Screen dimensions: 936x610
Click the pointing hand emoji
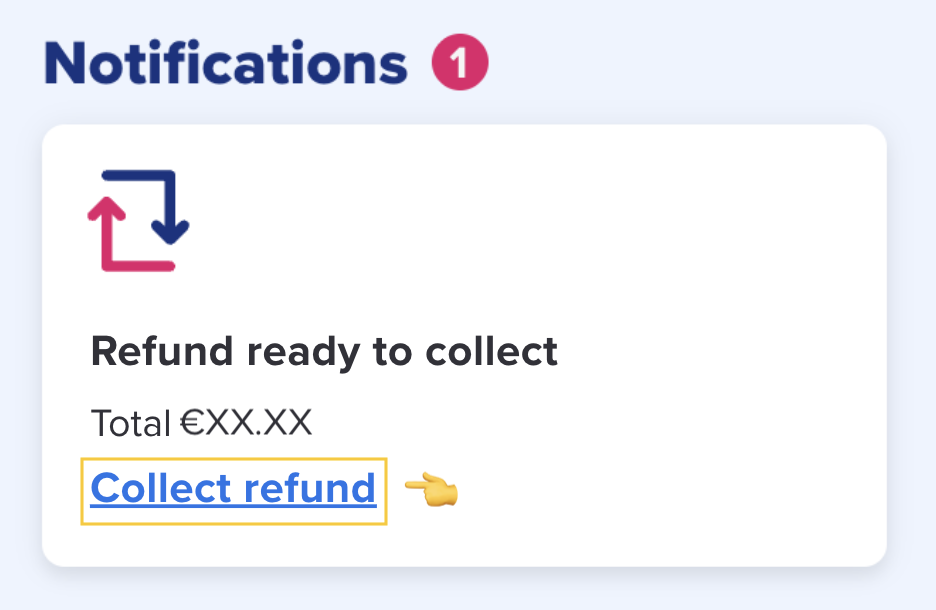[x=431, y=490]
